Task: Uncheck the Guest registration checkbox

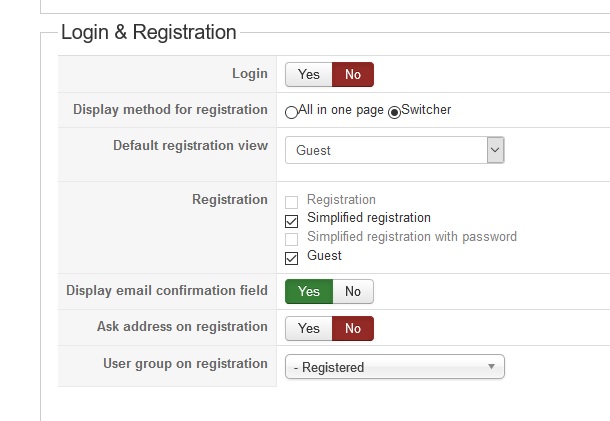Action: [x=292, y=258]
